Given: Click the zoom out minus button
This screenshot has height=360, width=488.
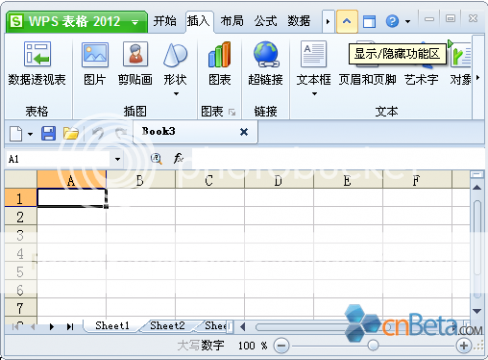Looking at the screenshot, I should click(281, 346).
